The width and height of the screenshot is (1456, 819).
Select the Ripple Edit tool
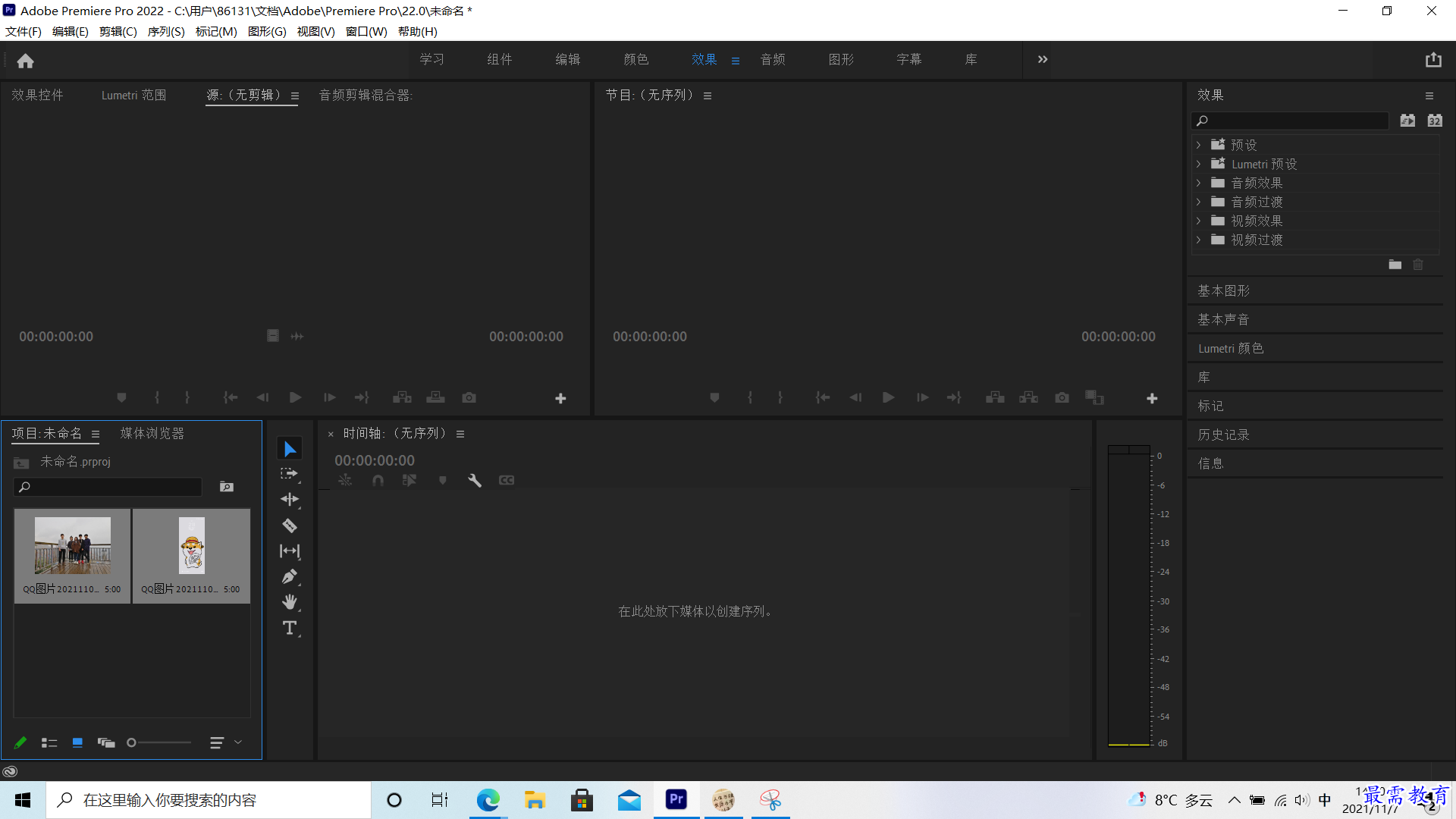tap(290, 499)
